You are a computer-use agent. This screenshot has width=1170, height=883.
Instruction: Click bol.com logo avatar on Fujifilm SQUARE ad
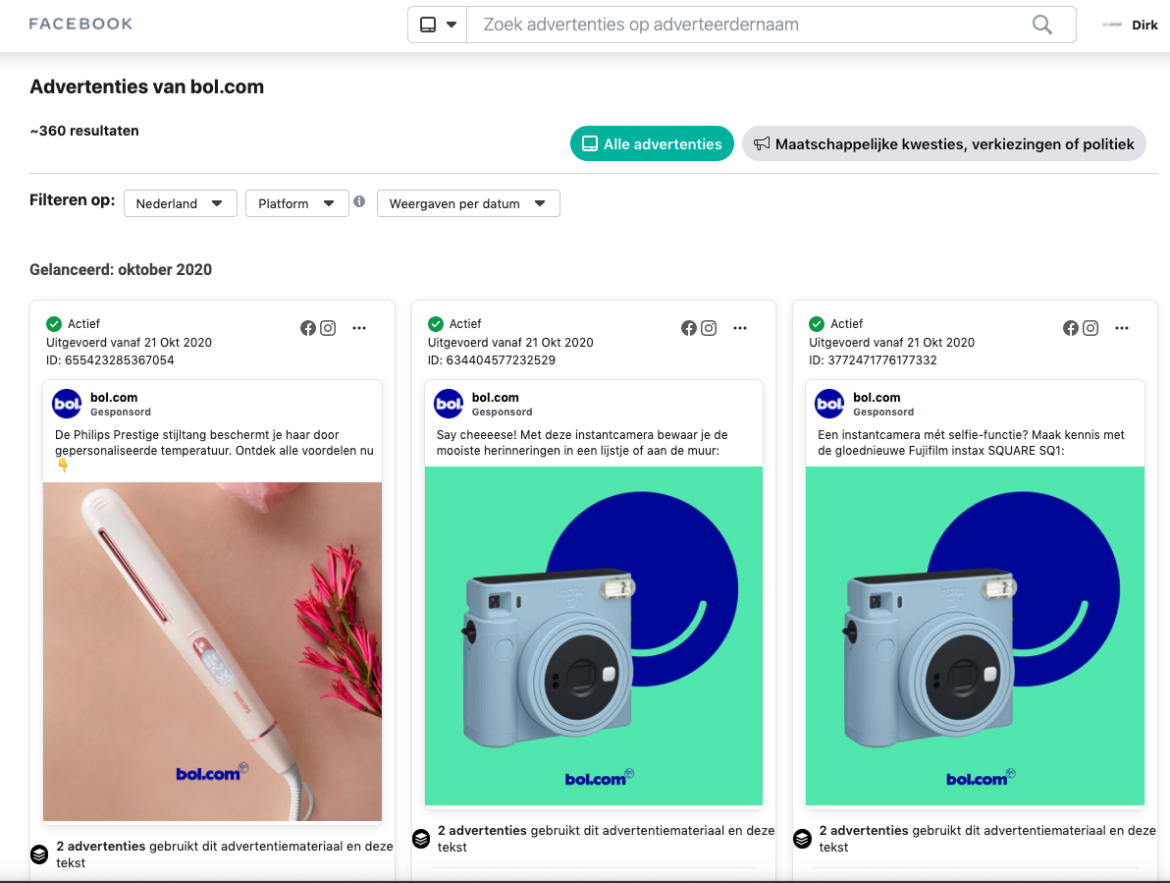tap(829, 404)
